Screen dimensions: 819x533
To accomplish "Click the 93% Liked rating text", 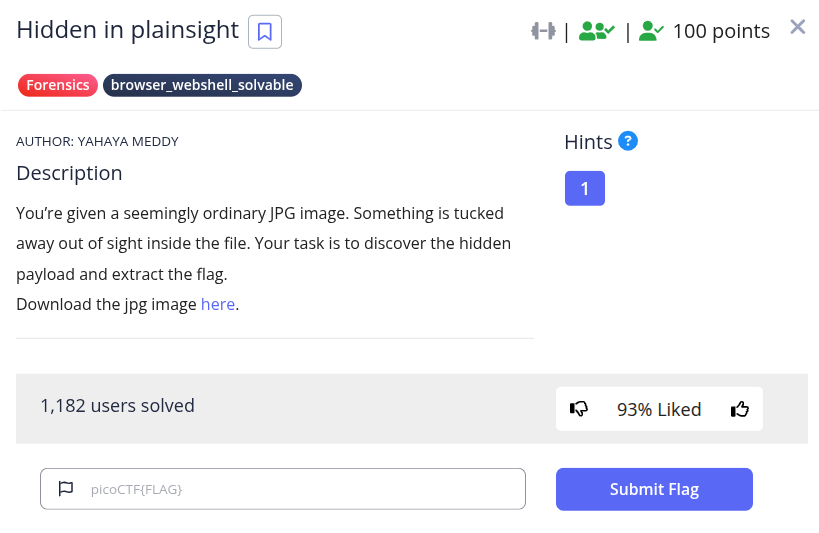I will click(x=659, y=409).
